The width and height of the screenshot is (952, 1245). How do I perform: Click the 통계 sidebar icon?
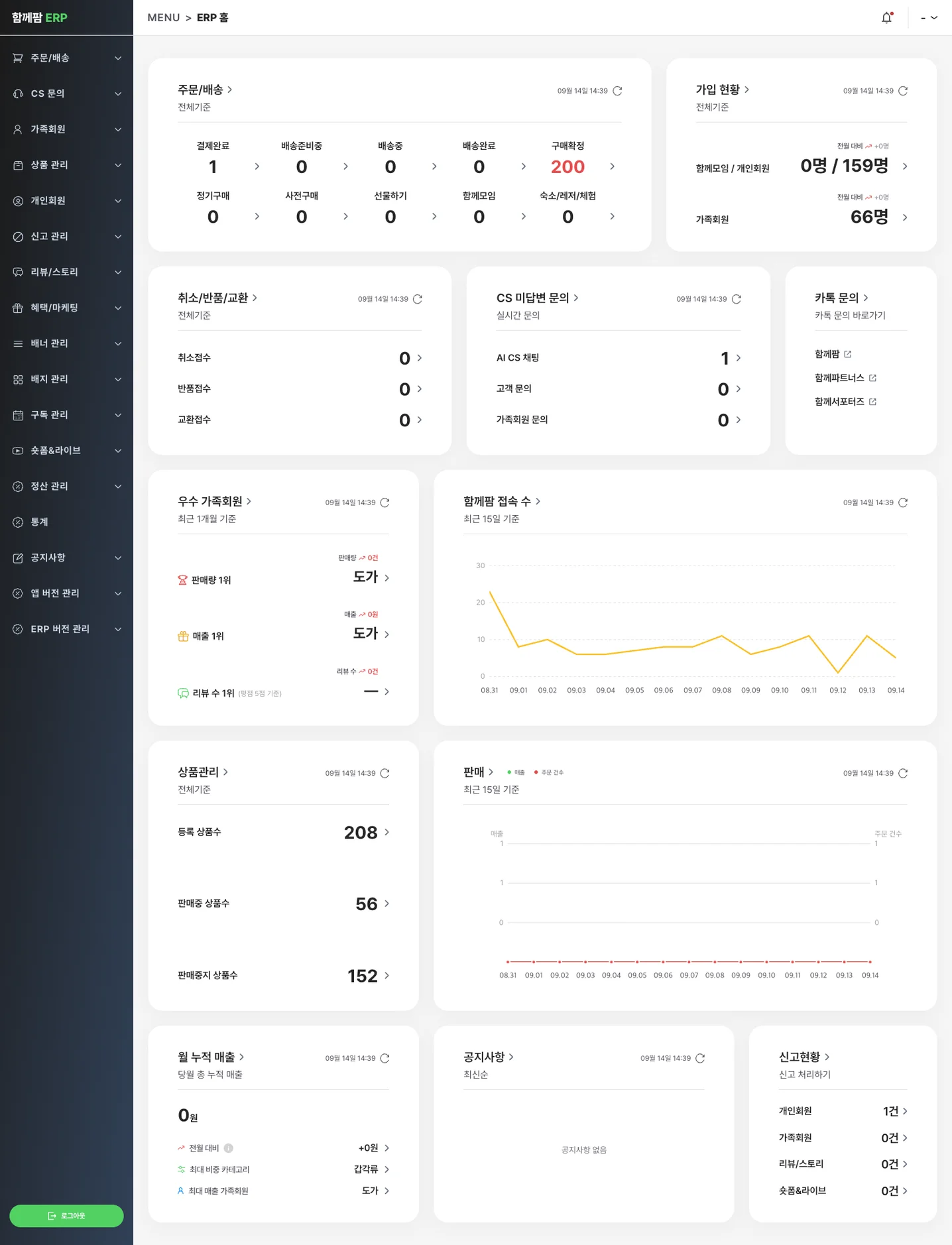18,522
